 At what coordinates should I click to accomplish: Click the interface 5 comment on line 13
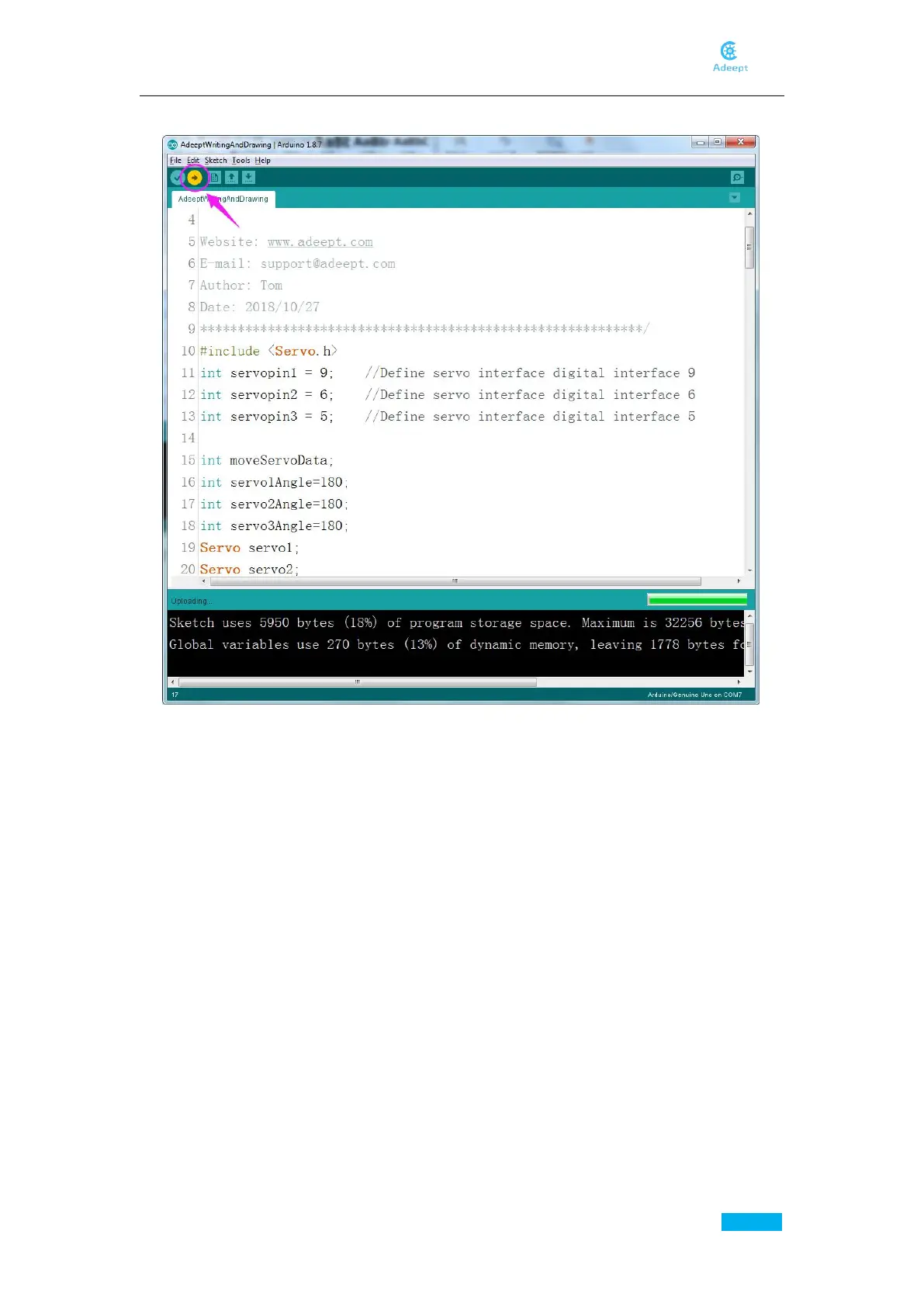(530, 417)
